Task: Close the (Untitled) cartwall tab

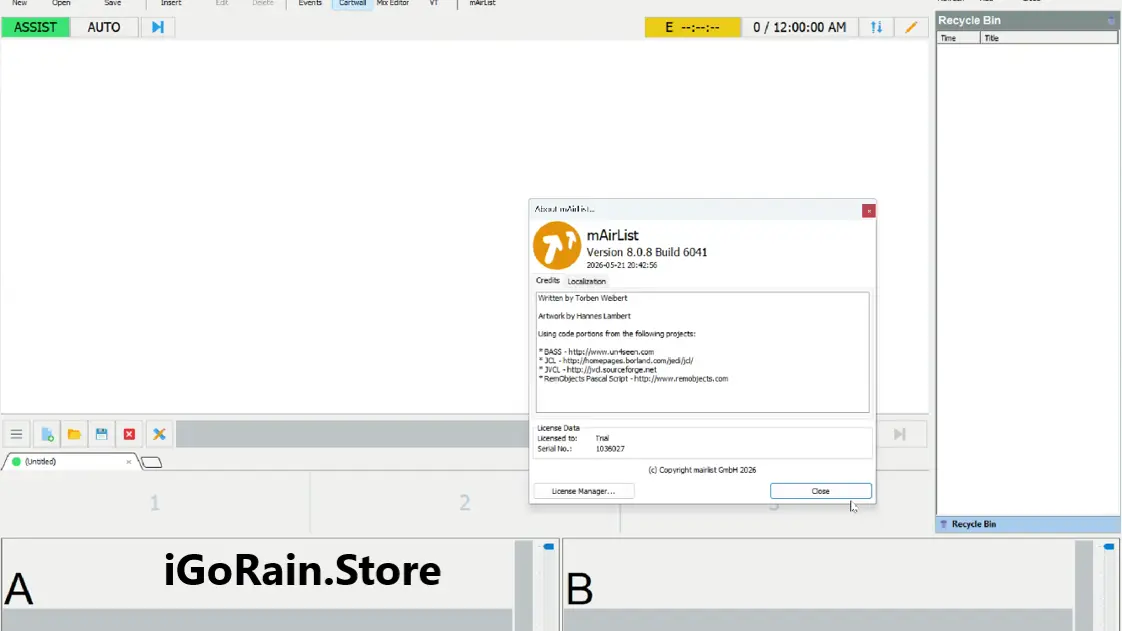Action: 129,462
